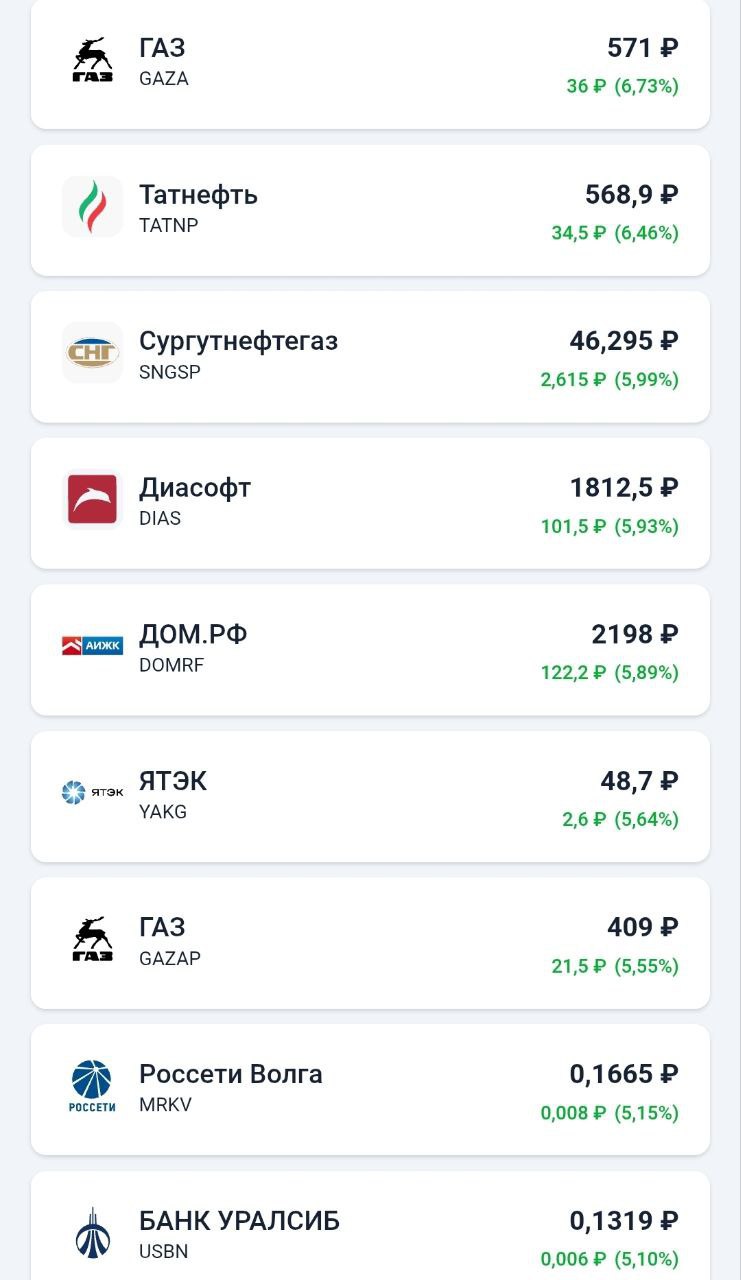This screenshot has width=741, height=1280.
Task: Click the GAZA deer logo icon
Action: tap(92, 60)
